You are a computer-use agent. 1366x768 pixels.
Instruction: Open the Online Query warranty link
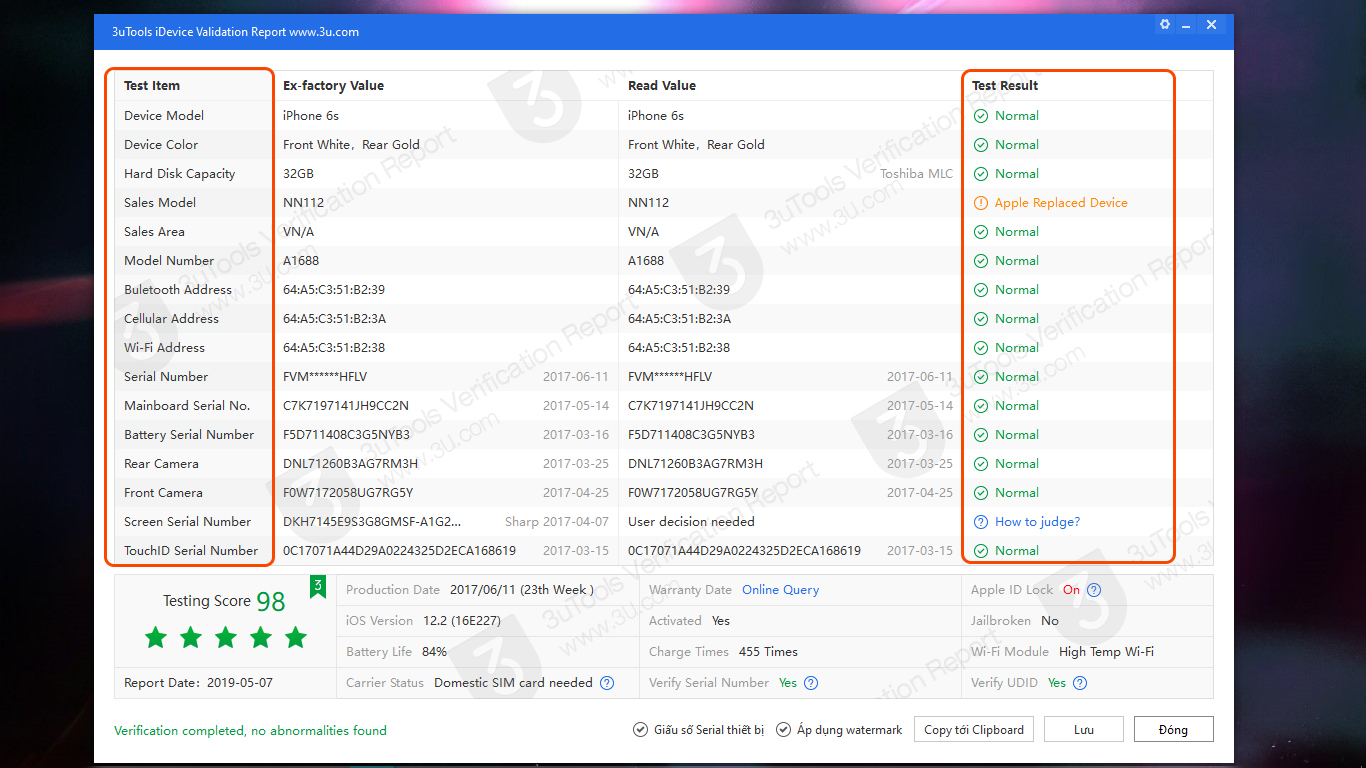pyautogui.click(x=780, y=590)
